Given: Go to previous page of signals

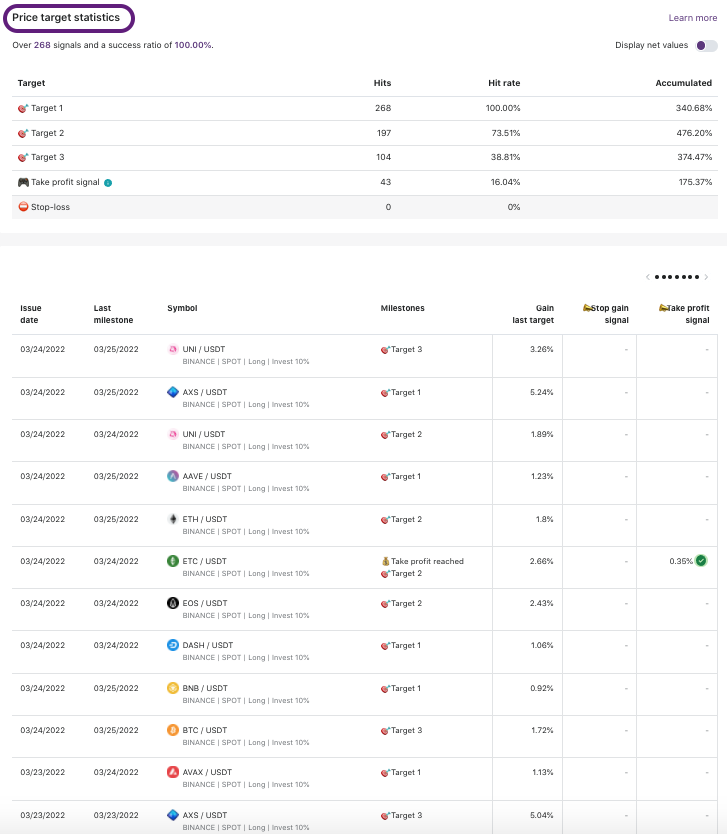Looking at the screenshot, I should (x=647, y=277).
